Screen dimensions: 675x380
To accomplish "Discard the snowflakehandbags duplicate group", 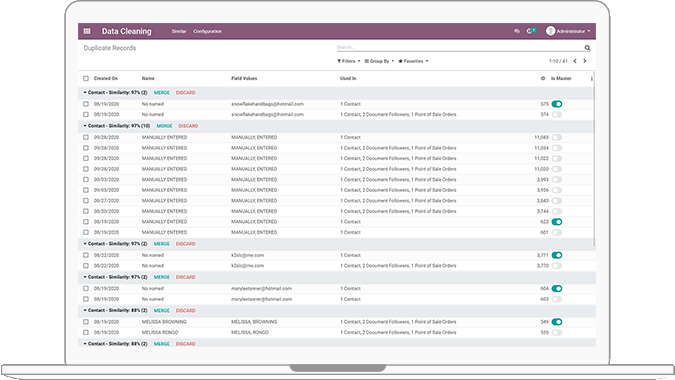I will 186,93.
